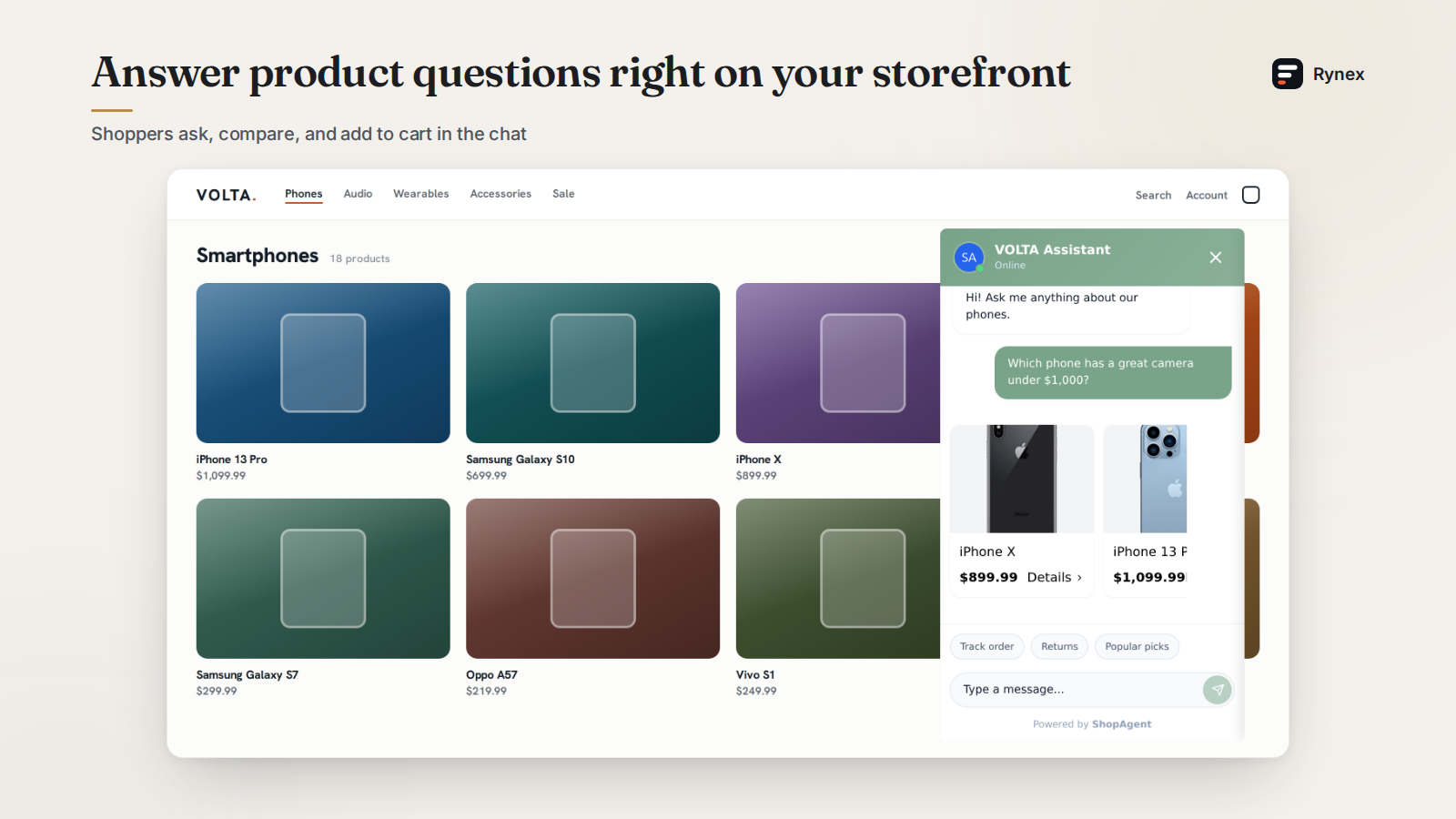Open the Audio category

pyautogui.click(x=358, y=194)
